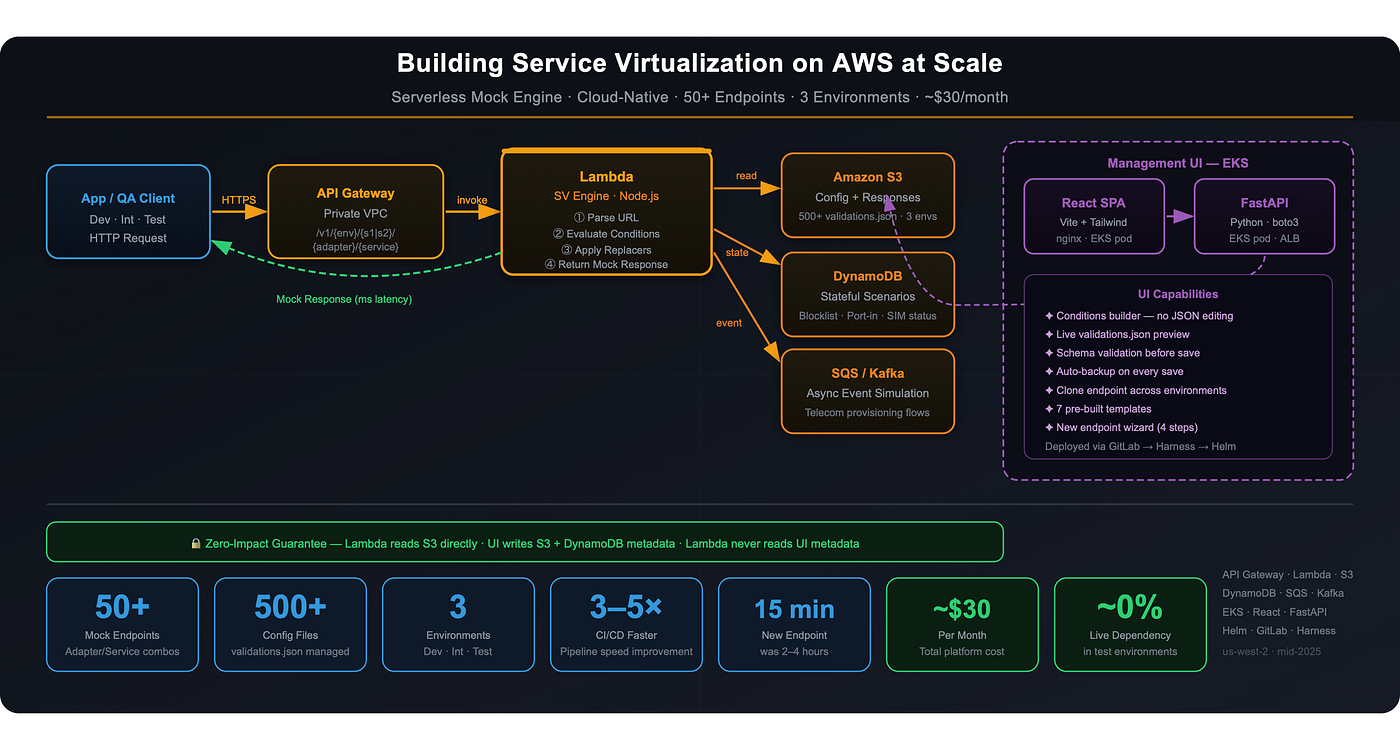This screenshot has height=750, width=1400.
Task: Select the SQS / Kafka box
Action: click(867, 391)
